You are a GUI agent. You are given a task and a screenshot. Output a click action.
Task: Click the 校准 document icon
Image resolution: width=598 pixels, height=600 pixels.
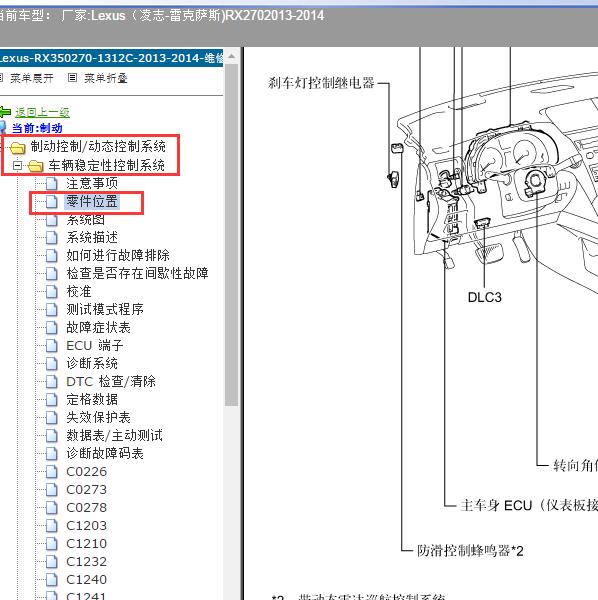[x=52, y=292]
